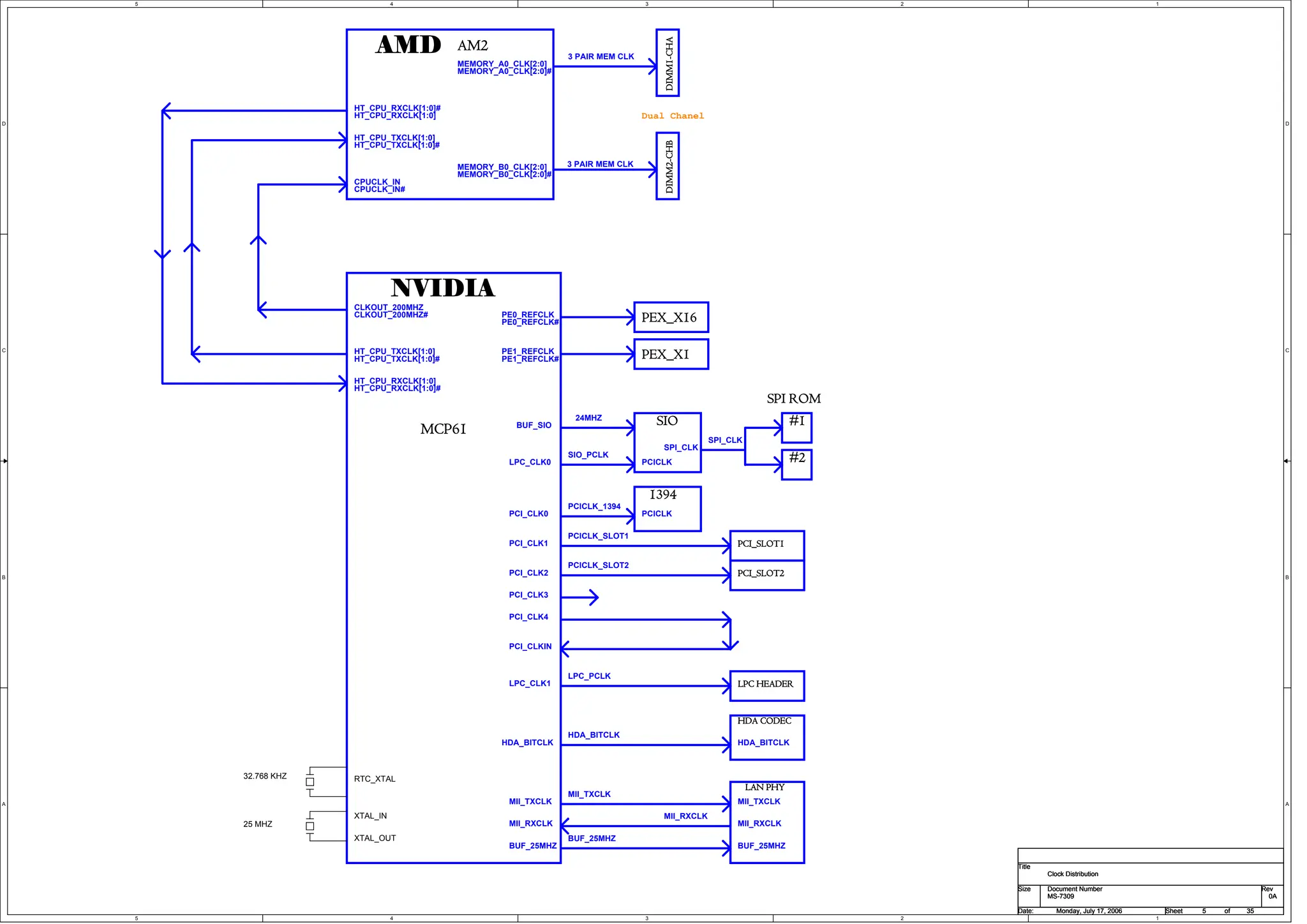Click the upper 3 PAIR MEM CLK label
The image size is (1307, 924).
tap(601, 57)
